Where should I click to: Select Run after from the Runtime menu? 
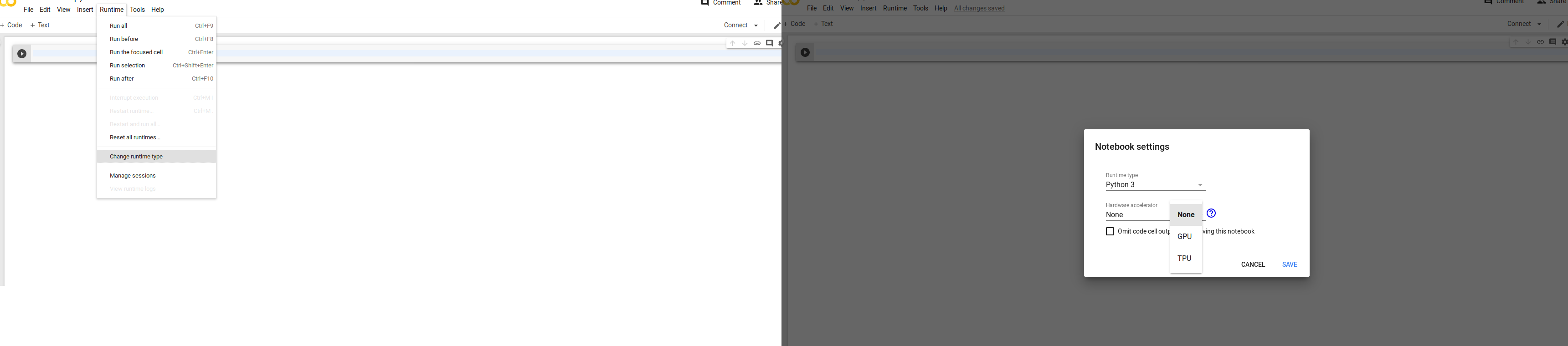(x=156, y=79)
